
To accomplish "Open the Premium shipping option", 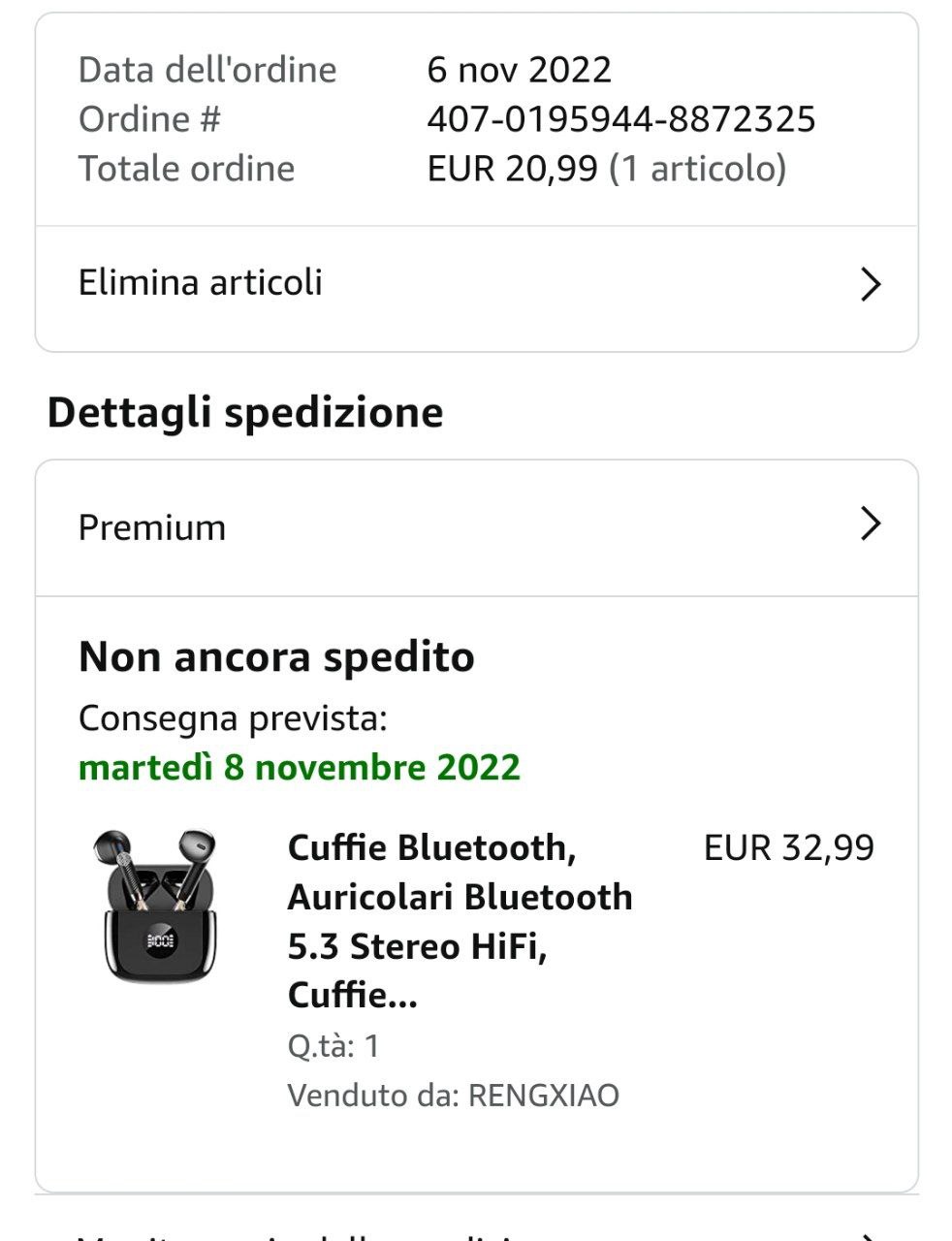I will tap(152, 528).
